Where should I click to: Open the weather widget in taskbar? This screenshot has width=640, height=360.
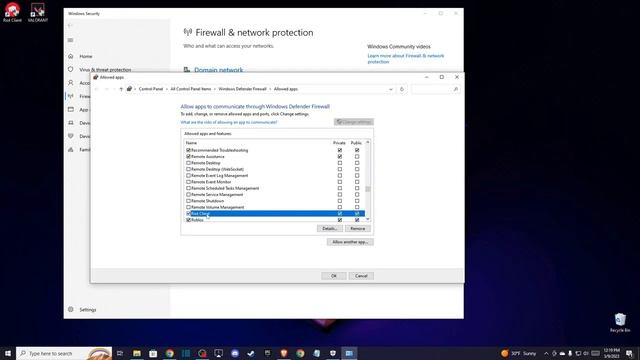coord(518,353)
